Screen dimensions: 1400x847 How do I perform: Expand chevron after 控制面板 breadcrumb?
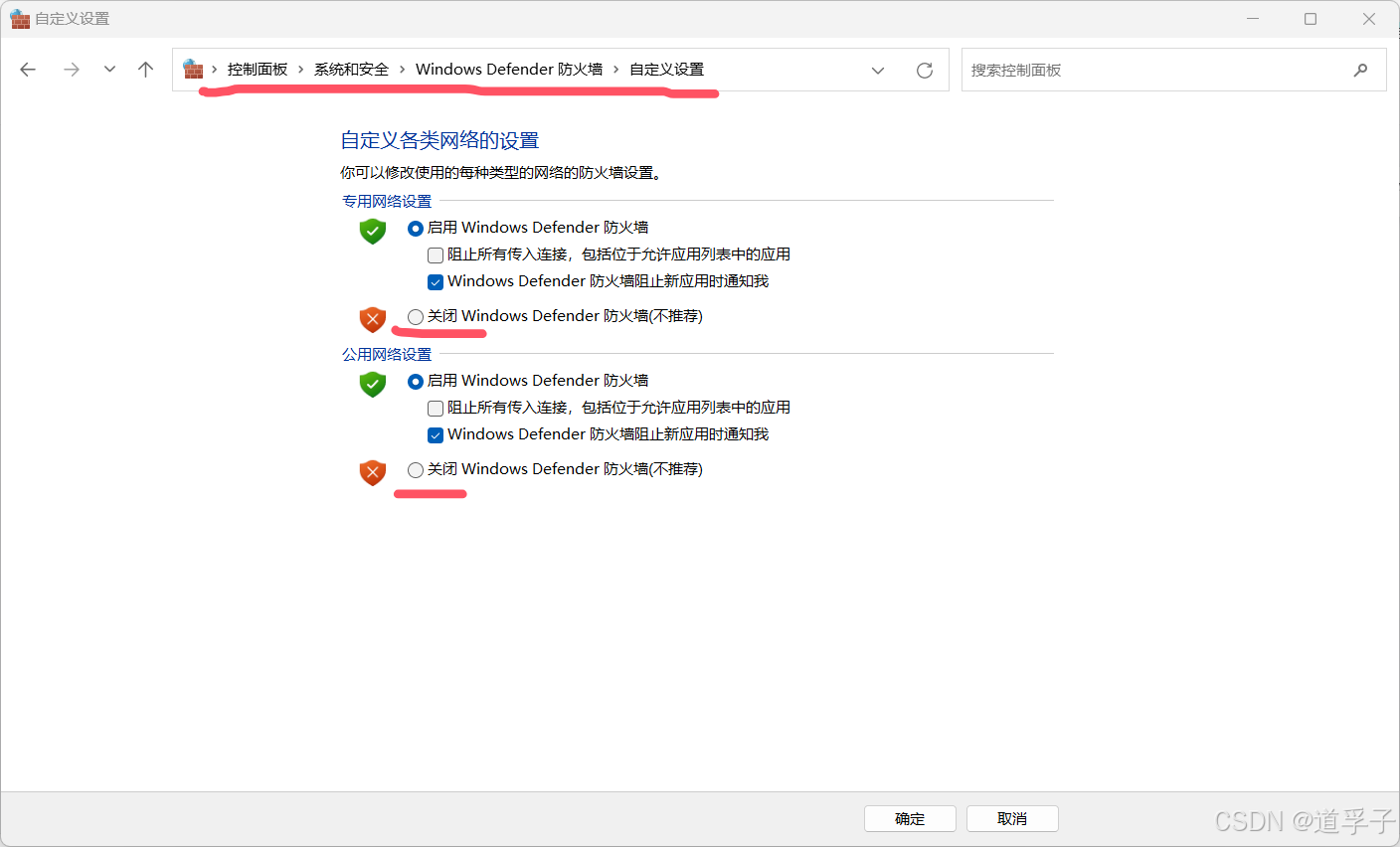[301, 70]
